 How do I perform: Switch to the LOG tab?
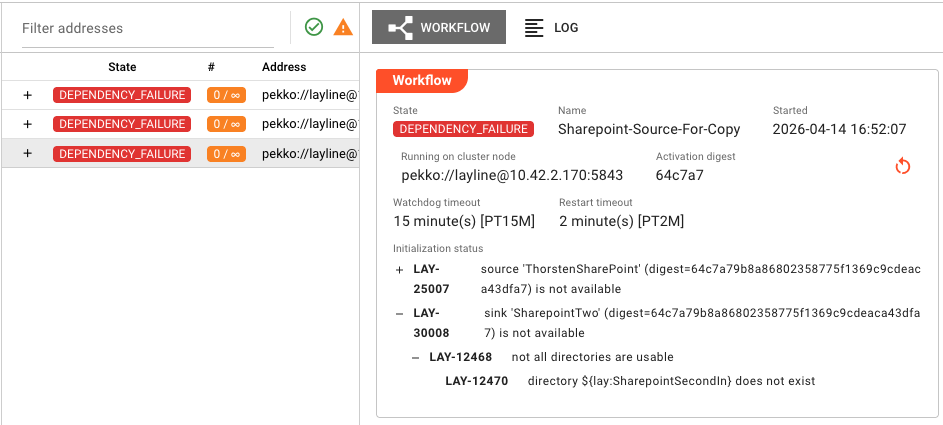pos(551,27)
